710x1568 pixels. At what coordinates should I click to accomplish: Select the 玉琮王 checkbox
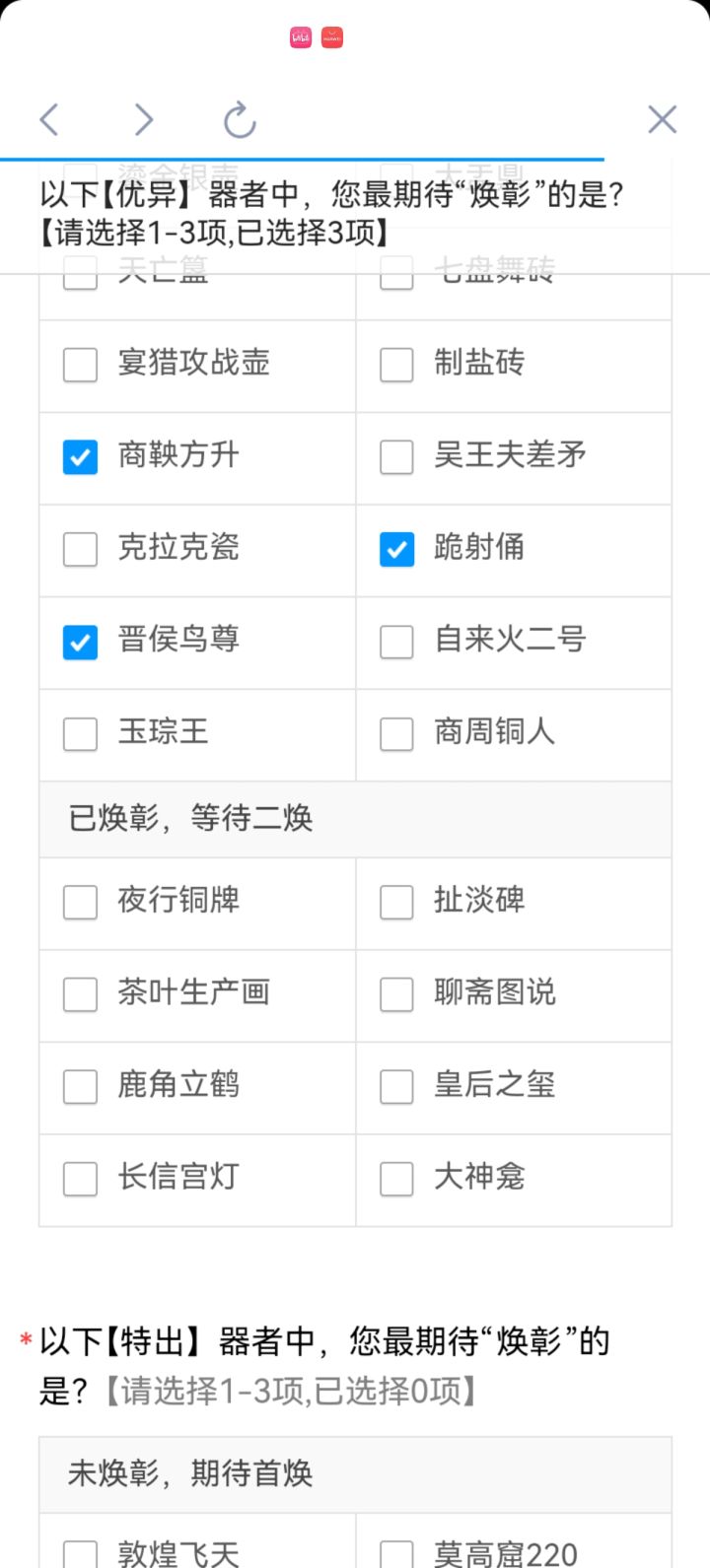click(x=80, y=734)
